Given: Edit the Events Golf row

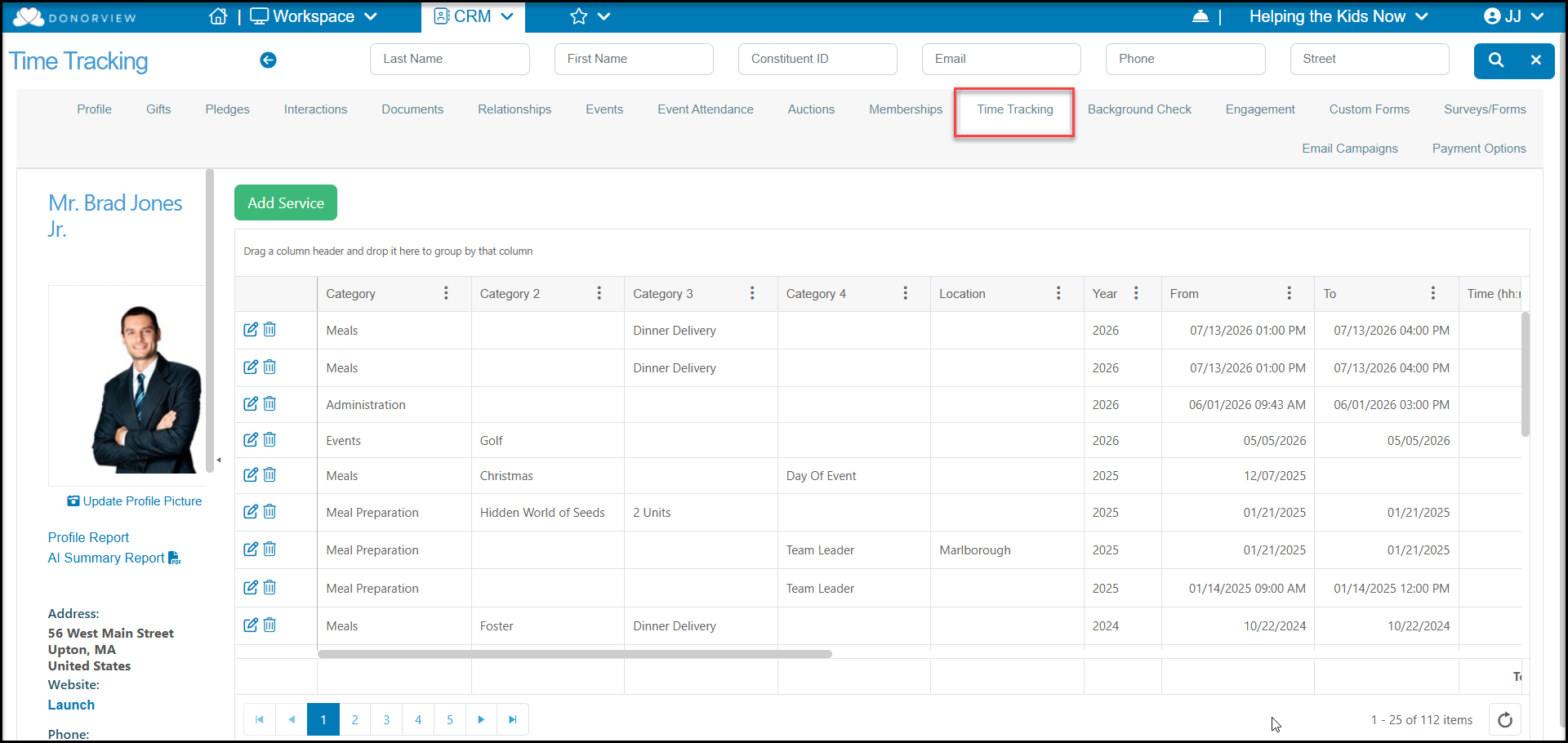Looking at the screenshot, I should [x=251, y=439].
